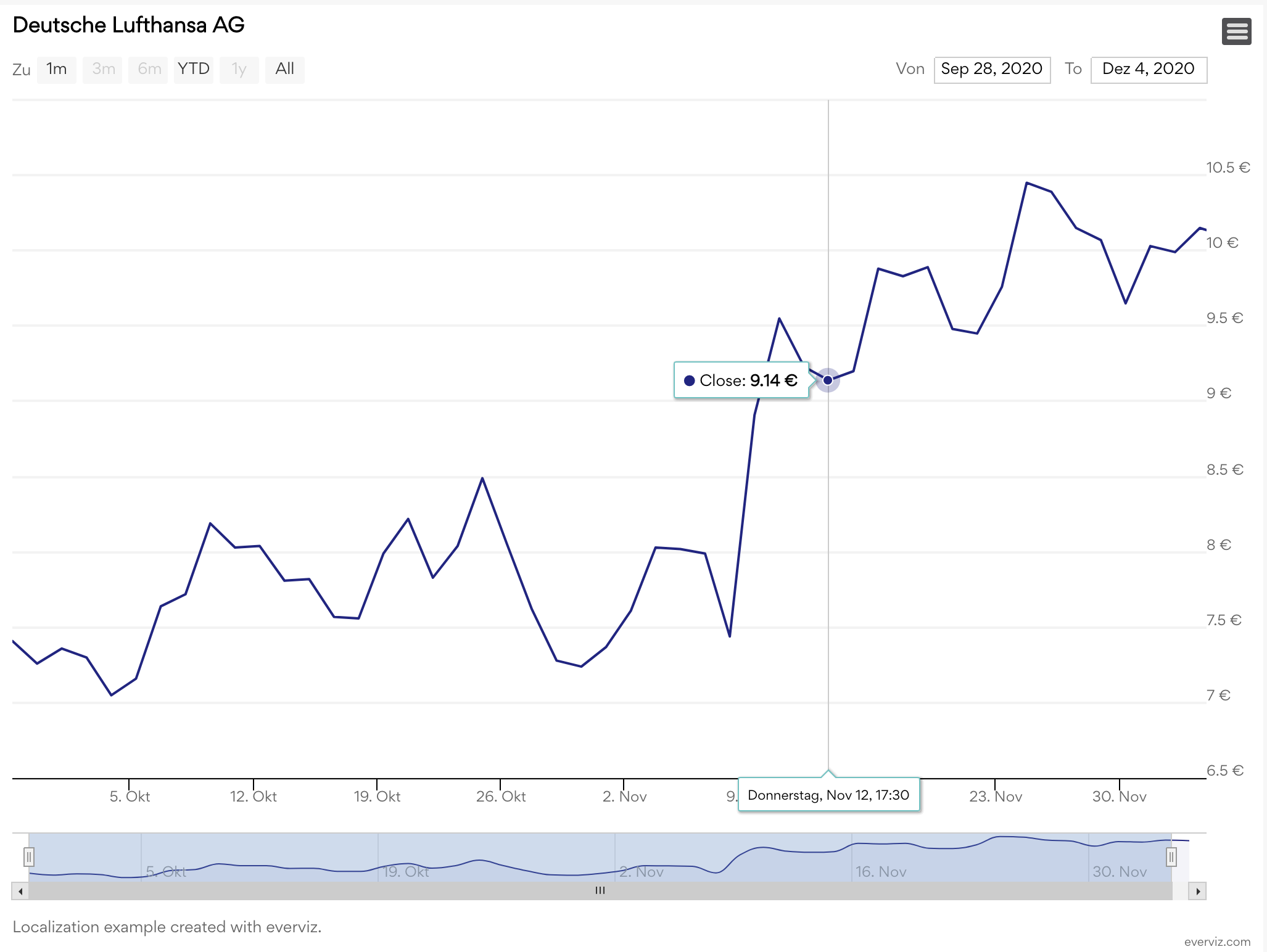Select the 3m range option
Screen dimensions: 1267x952
[102, 70]
